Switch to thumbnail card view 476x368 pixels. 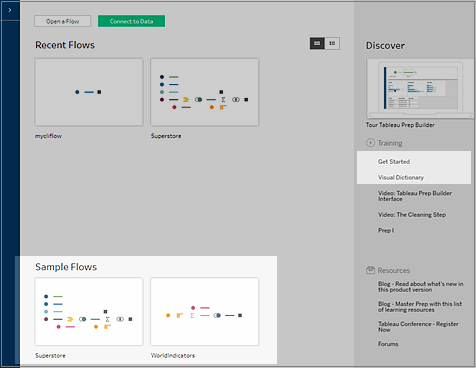pos(317,43)
